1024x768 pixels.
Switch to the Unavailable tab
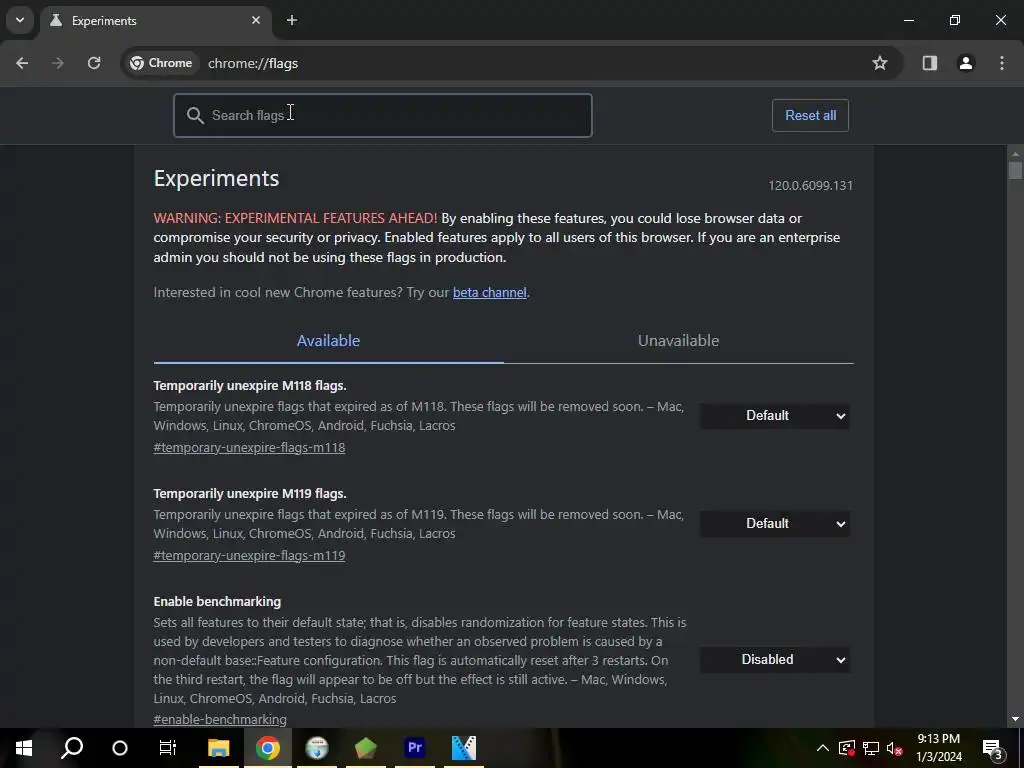pos(679,341)
